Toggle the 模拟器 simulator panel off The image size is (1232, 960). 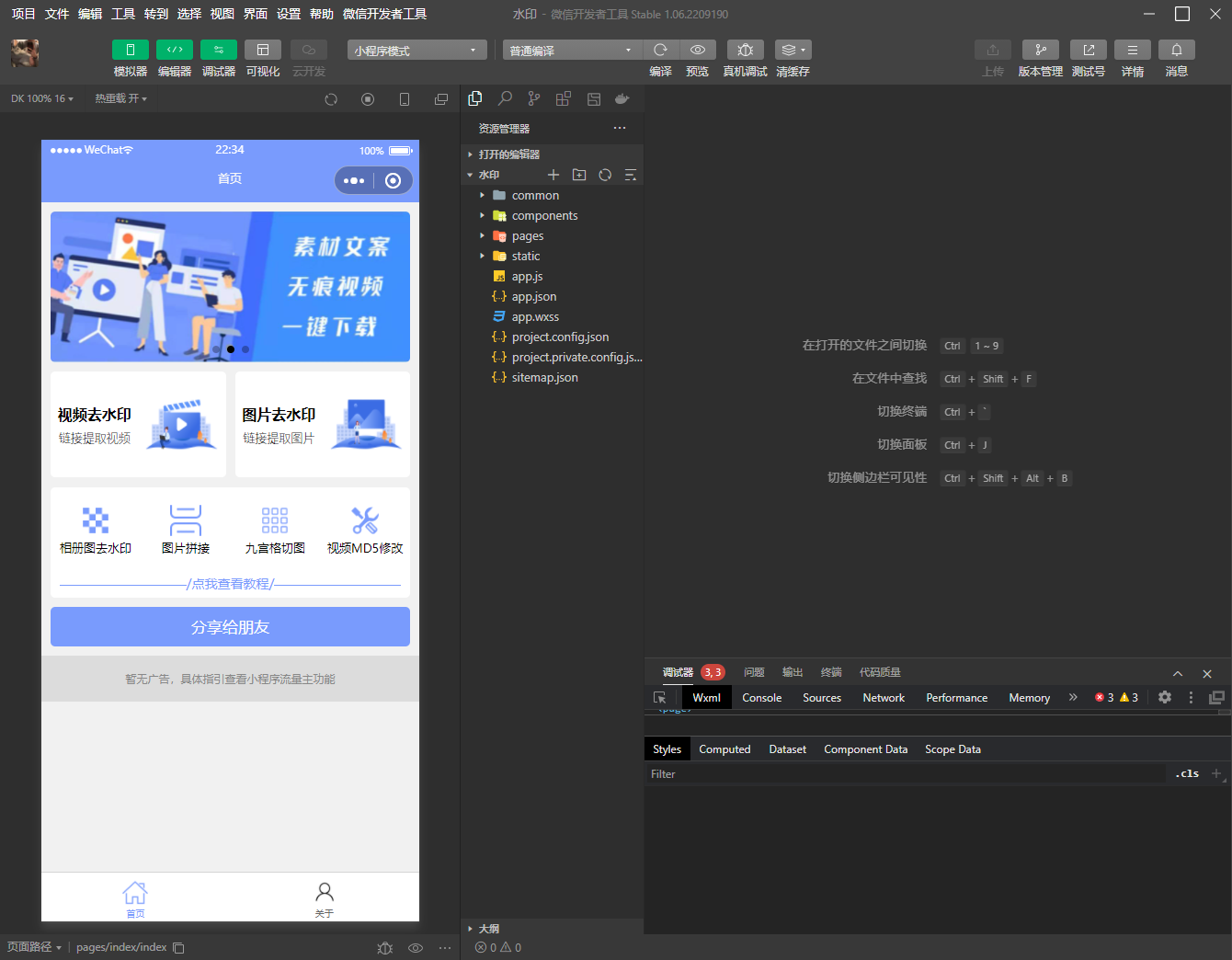click(x=130, y=49)
